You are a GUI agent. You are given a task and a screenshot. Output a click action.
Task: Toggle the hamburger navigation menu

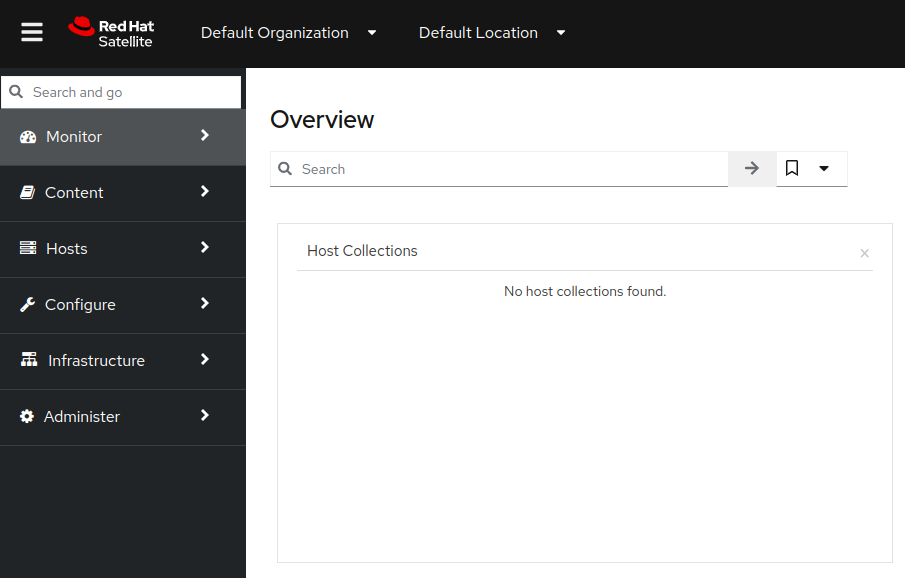pyautogui.click(x=32, y=32)
